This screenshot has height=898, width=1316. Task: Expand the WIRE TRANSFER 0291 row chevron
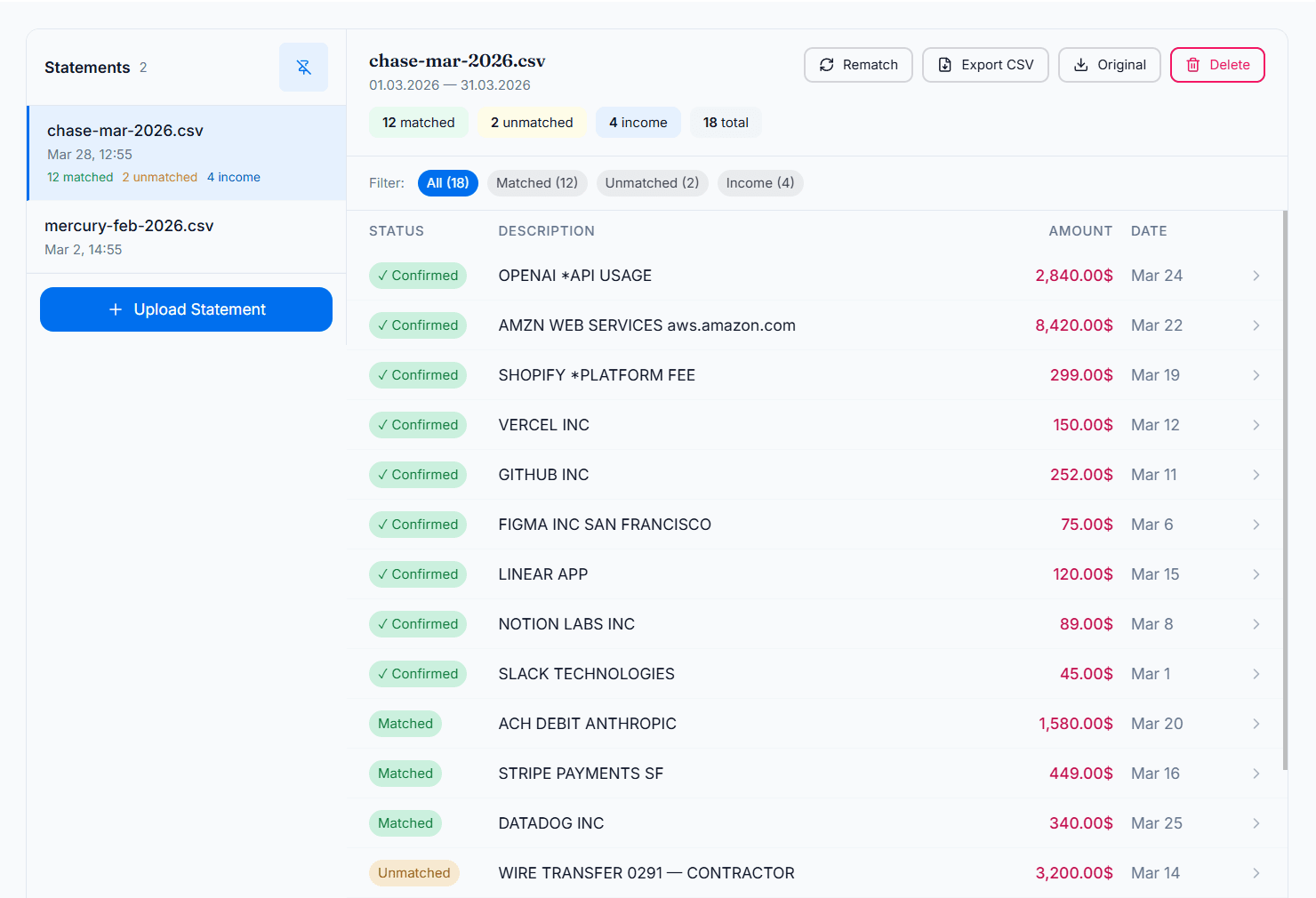(1256, 873)
